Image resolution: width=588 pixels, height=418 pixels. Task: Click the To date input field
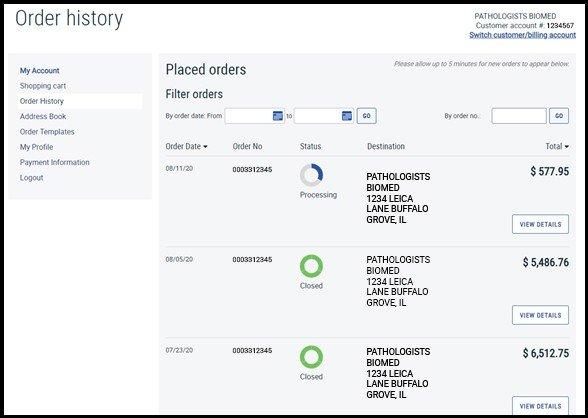click(x=324, y=116)
